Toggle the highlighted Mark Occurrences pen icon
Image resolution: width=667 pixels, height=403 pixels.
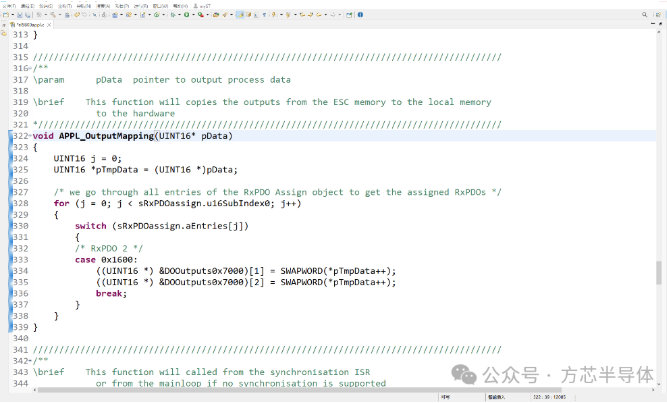point(240,14)
